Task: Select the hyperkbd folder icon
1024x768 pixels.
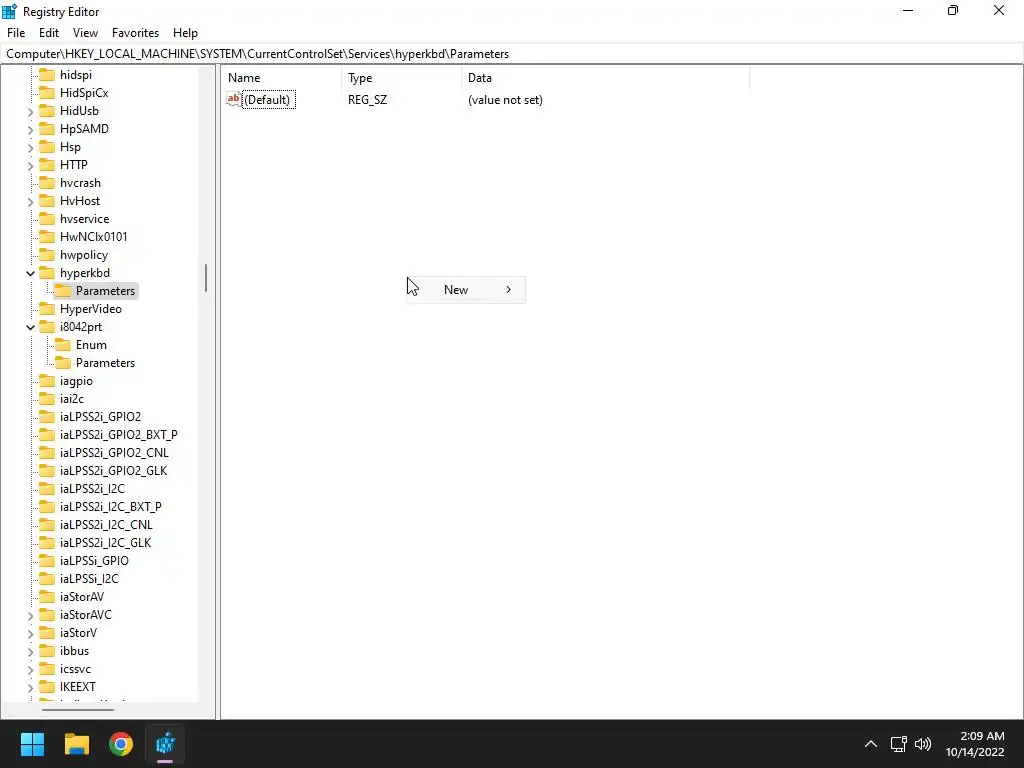Action: point(47,272)
